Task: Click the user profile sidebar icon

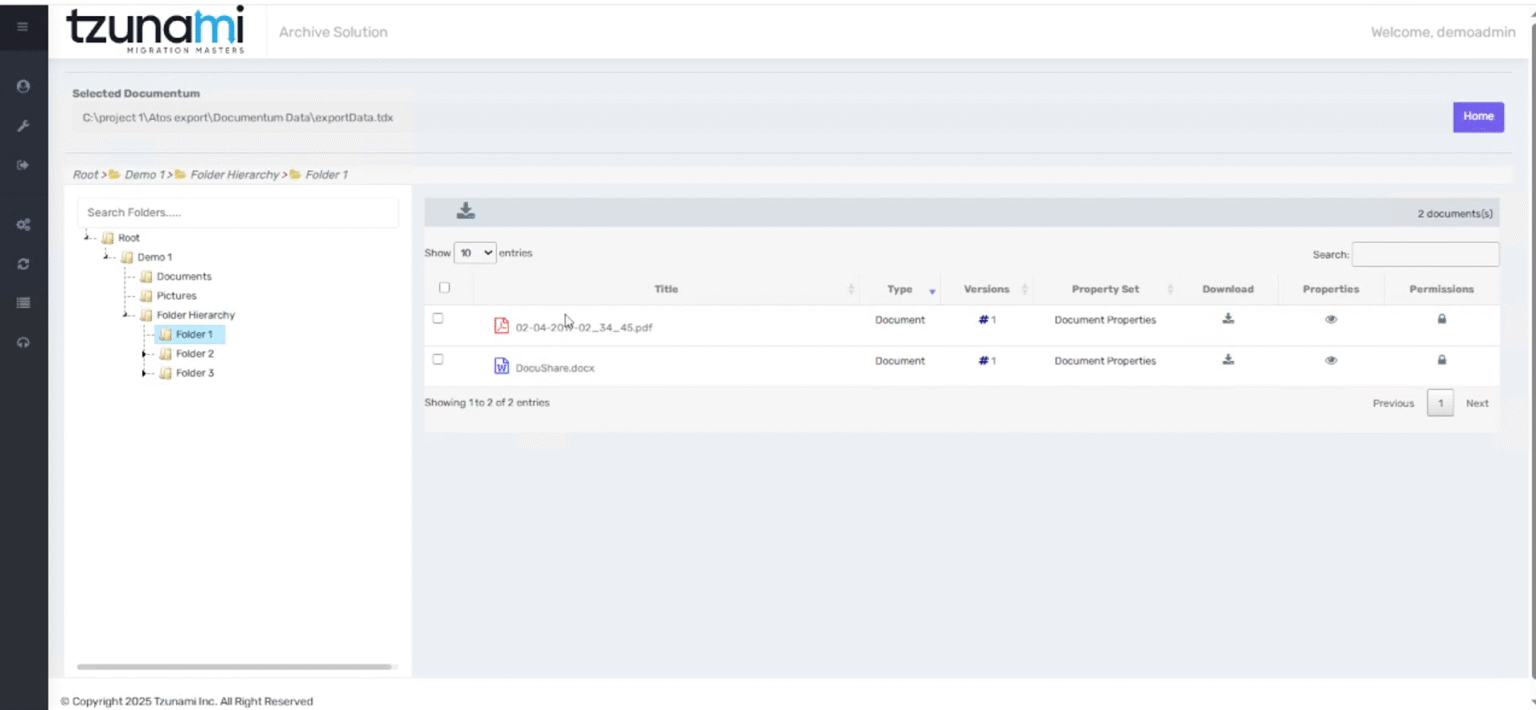Action: [x=23, y=87]
